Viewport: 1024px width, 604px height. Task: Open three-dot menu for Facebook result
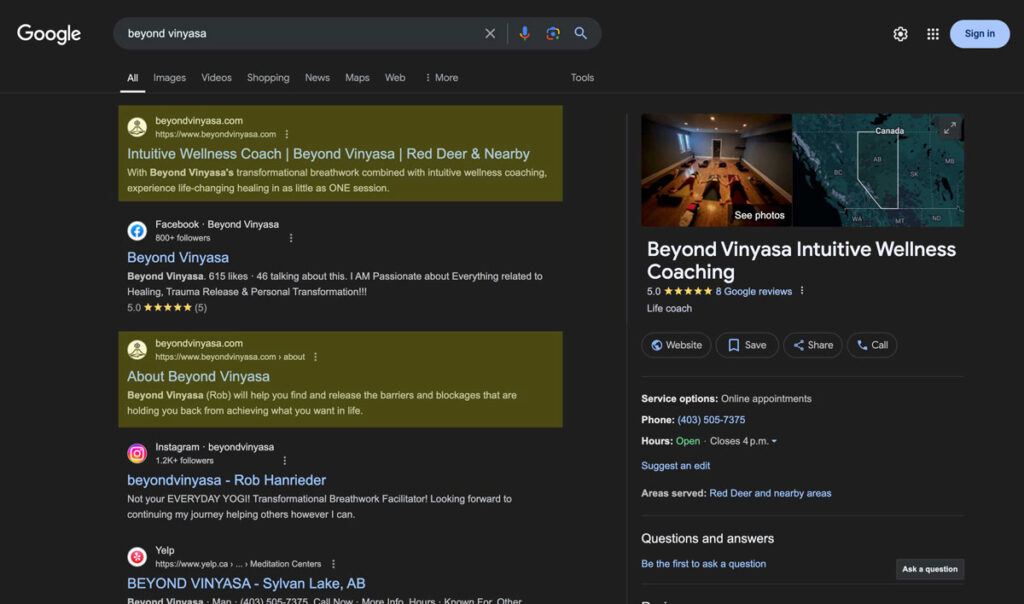click(291, 238)
